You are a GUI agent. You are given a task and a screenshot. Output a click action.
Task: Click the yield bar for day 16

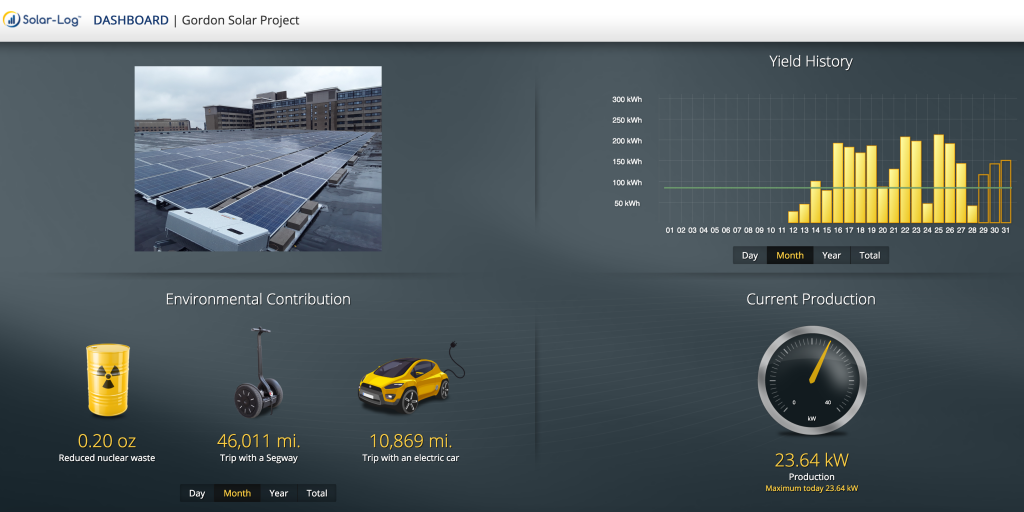tap(838, 183)
